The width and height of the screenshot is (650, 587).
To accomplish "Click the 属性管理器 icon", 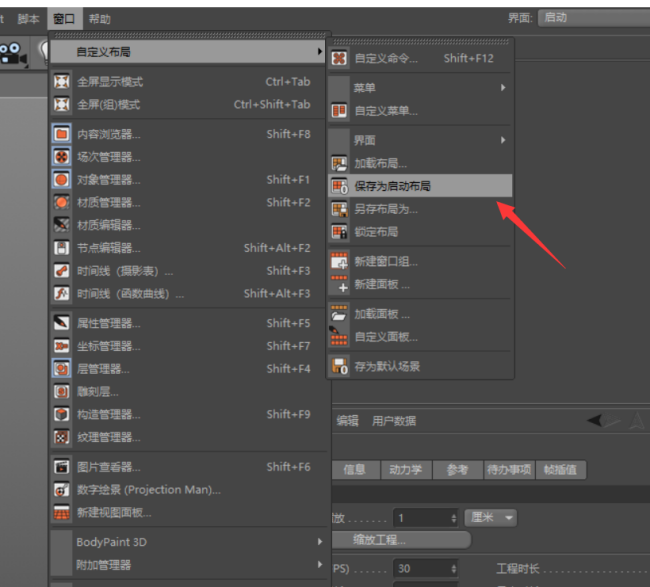I will point(61,323).
